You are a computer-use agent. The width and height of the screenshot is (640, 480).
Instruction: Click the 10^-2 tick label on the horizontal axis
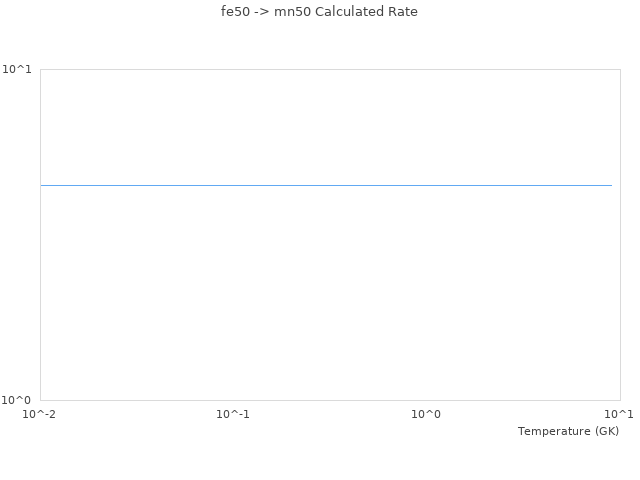click(40, 414)
